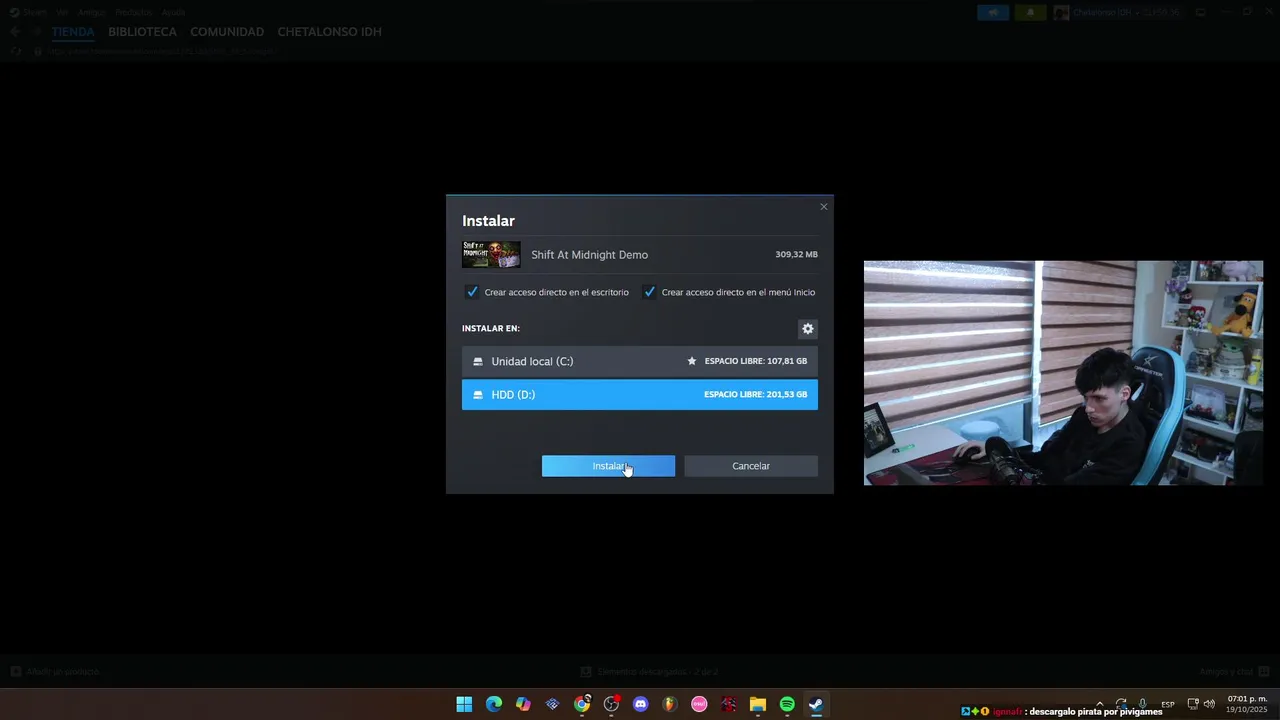Click the volume icon in the system tray
This screenshot has height=720, width=1280.
(x=1209, y=704)
